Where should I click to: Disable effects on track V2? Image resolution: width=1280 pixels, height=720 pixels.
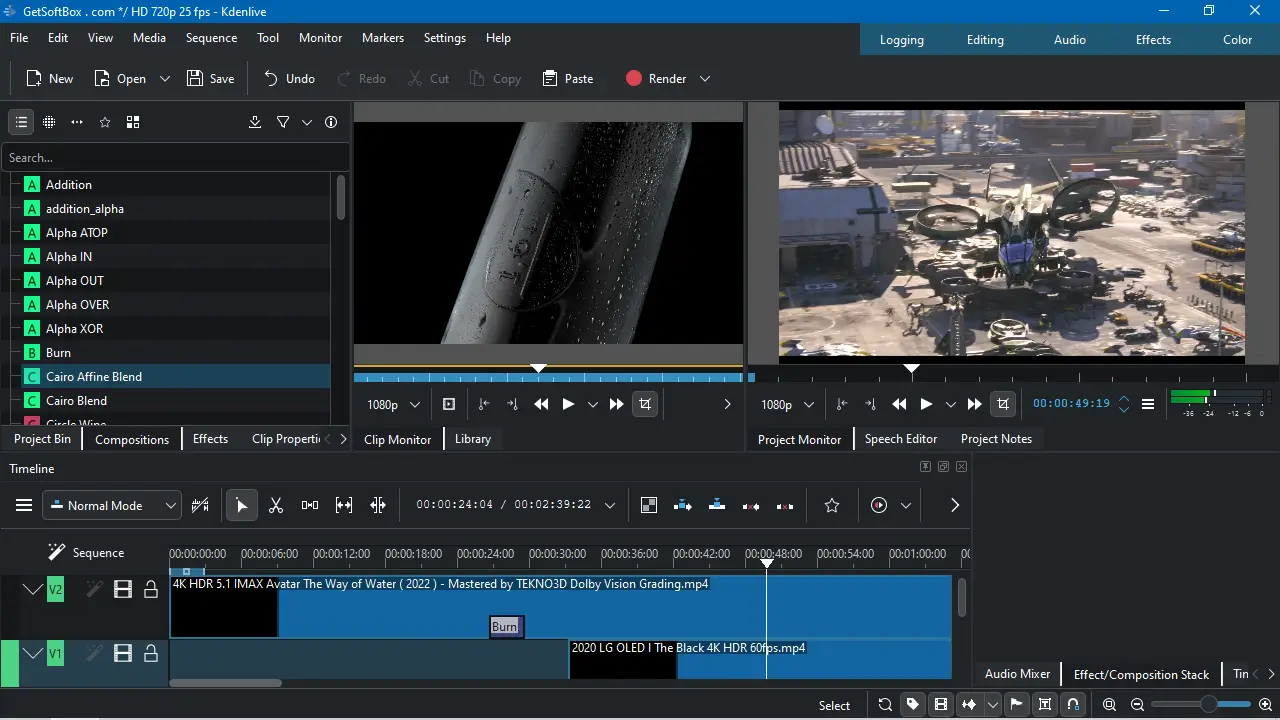click(x=94, y=590)
